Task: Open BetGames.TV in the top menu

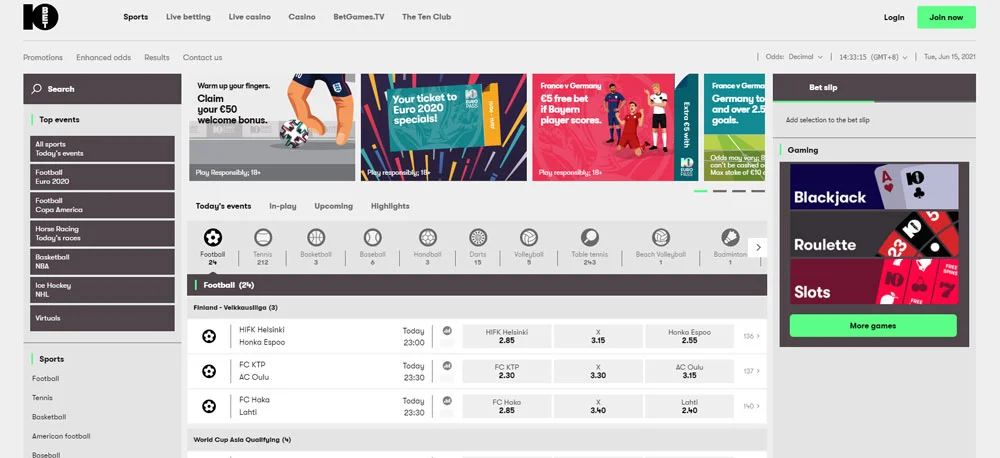Action: (x=359, y=17)
